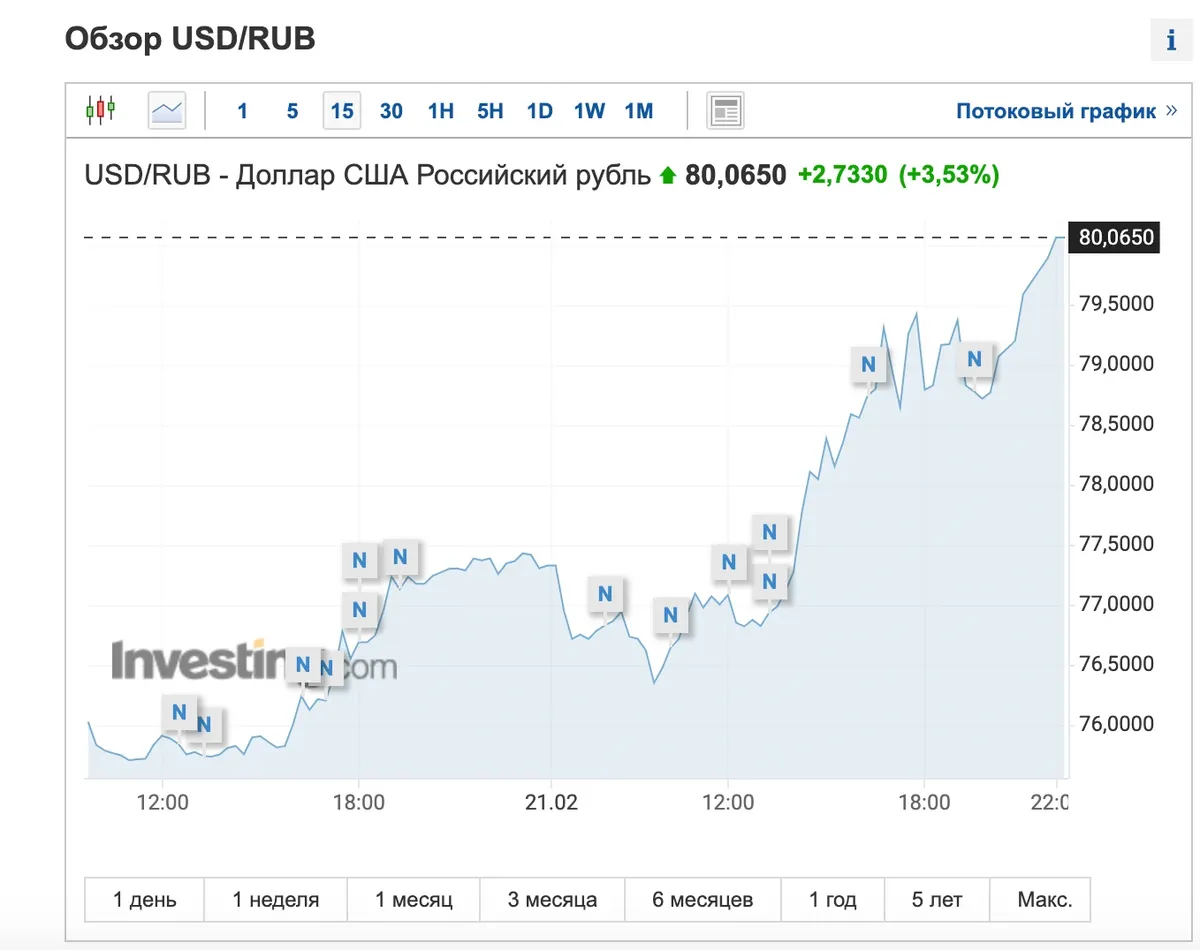Show the 1 год range
Viewport: 1200px width, 950px height.
pos(833,899)
